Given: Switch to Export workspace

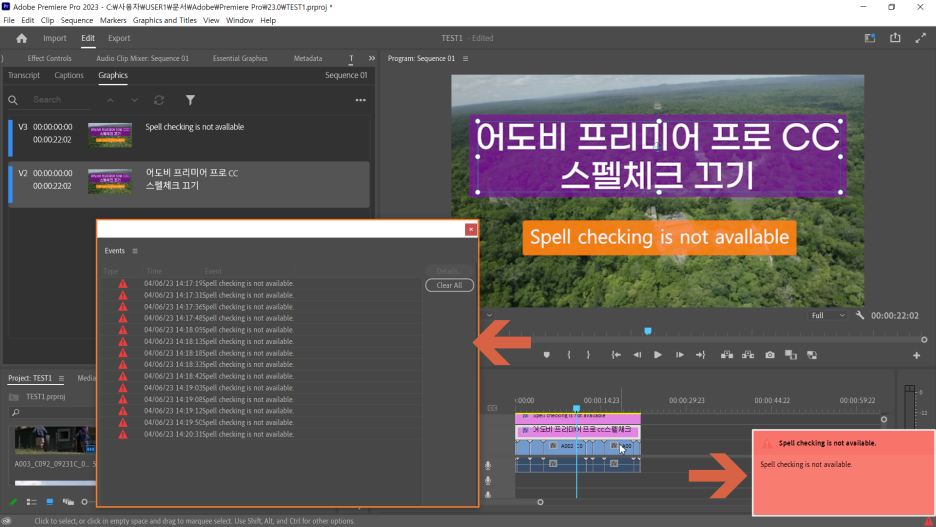Looking at the screenshot, I should 119,38.
